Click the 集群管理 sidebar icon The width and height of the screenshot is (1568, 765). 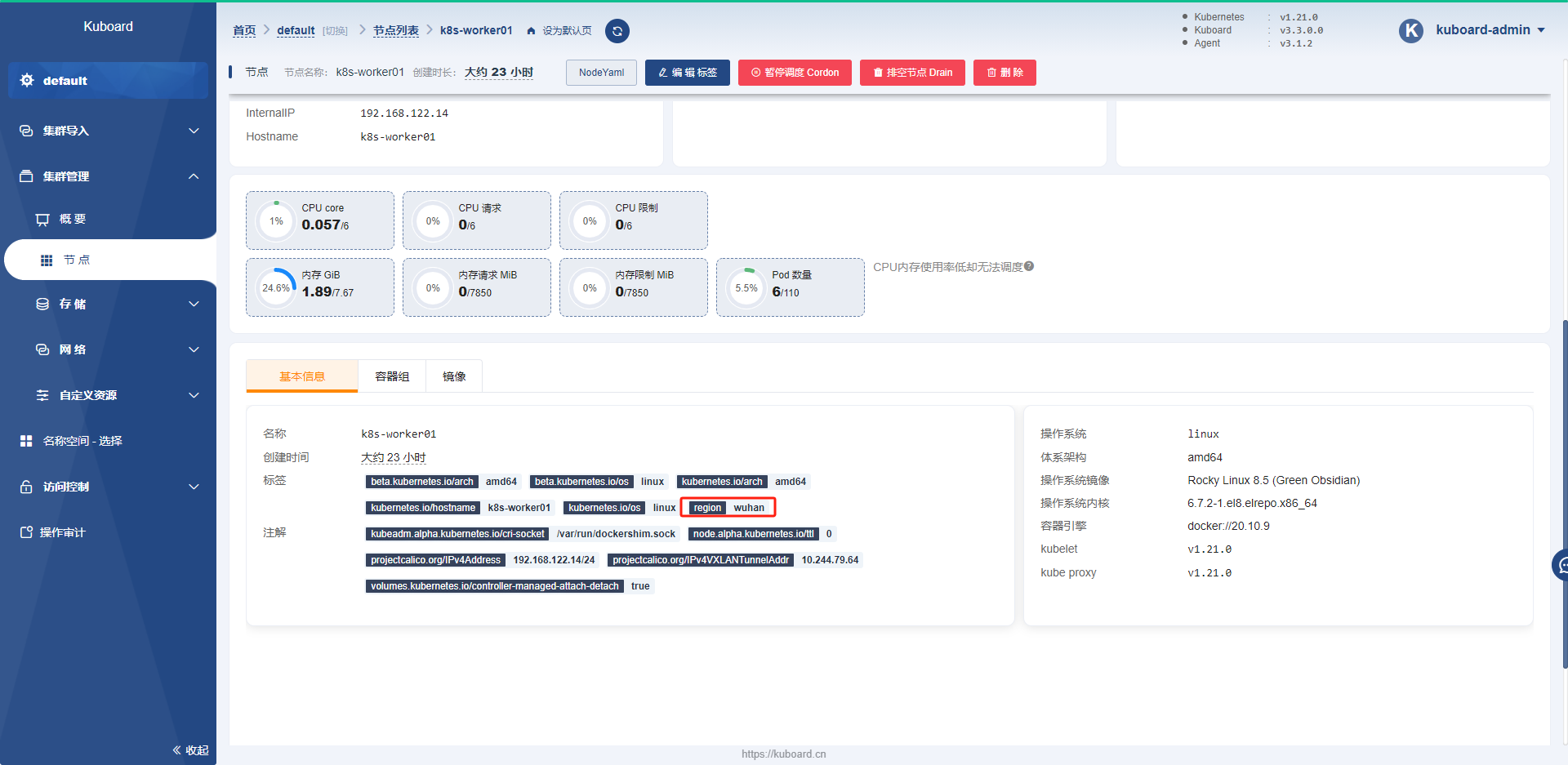click(x=26, y=176)
